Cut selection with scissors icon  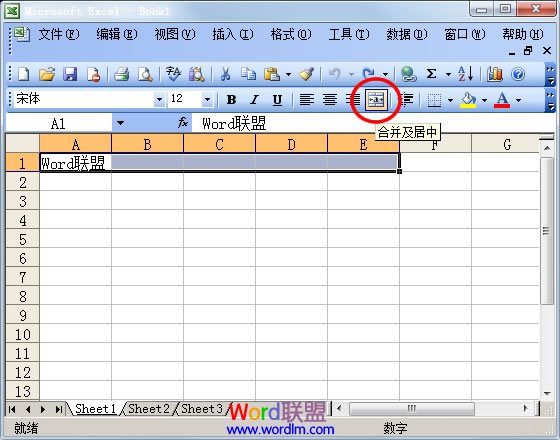[x=225, y=74]
